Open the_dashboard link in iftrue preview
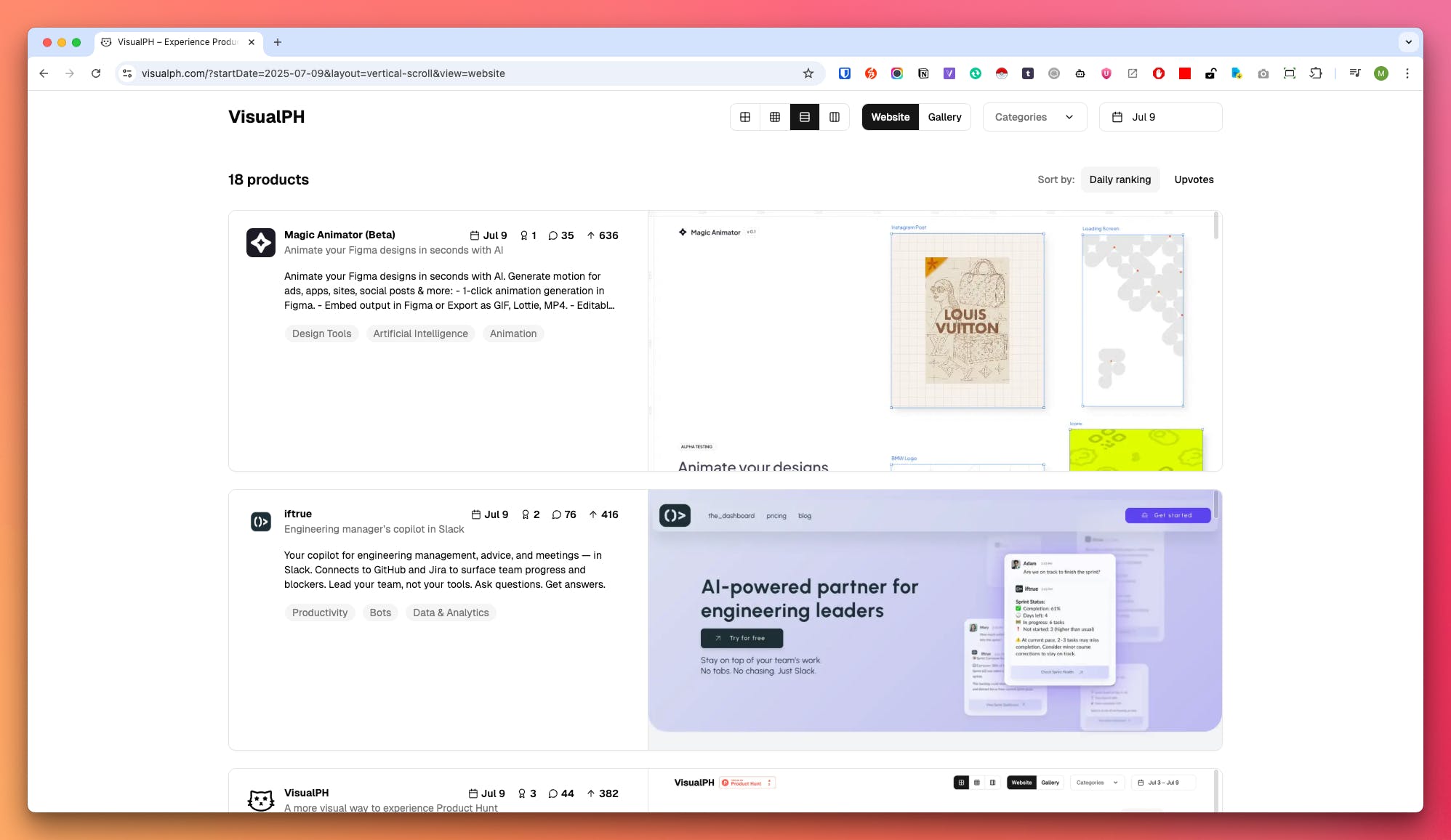 (x=731, y=516)
